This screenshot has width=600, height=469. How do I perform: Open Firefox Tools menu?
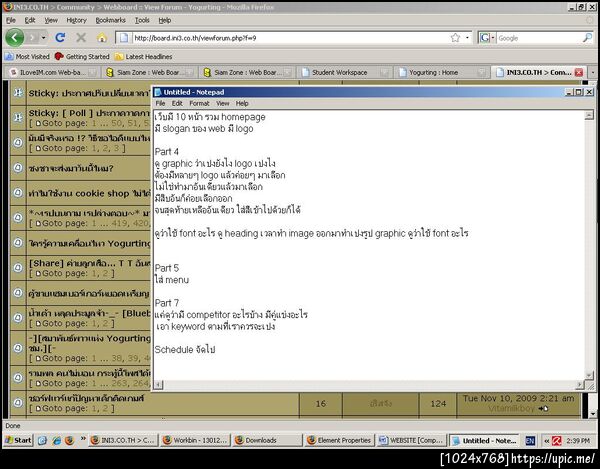point(142,20)
